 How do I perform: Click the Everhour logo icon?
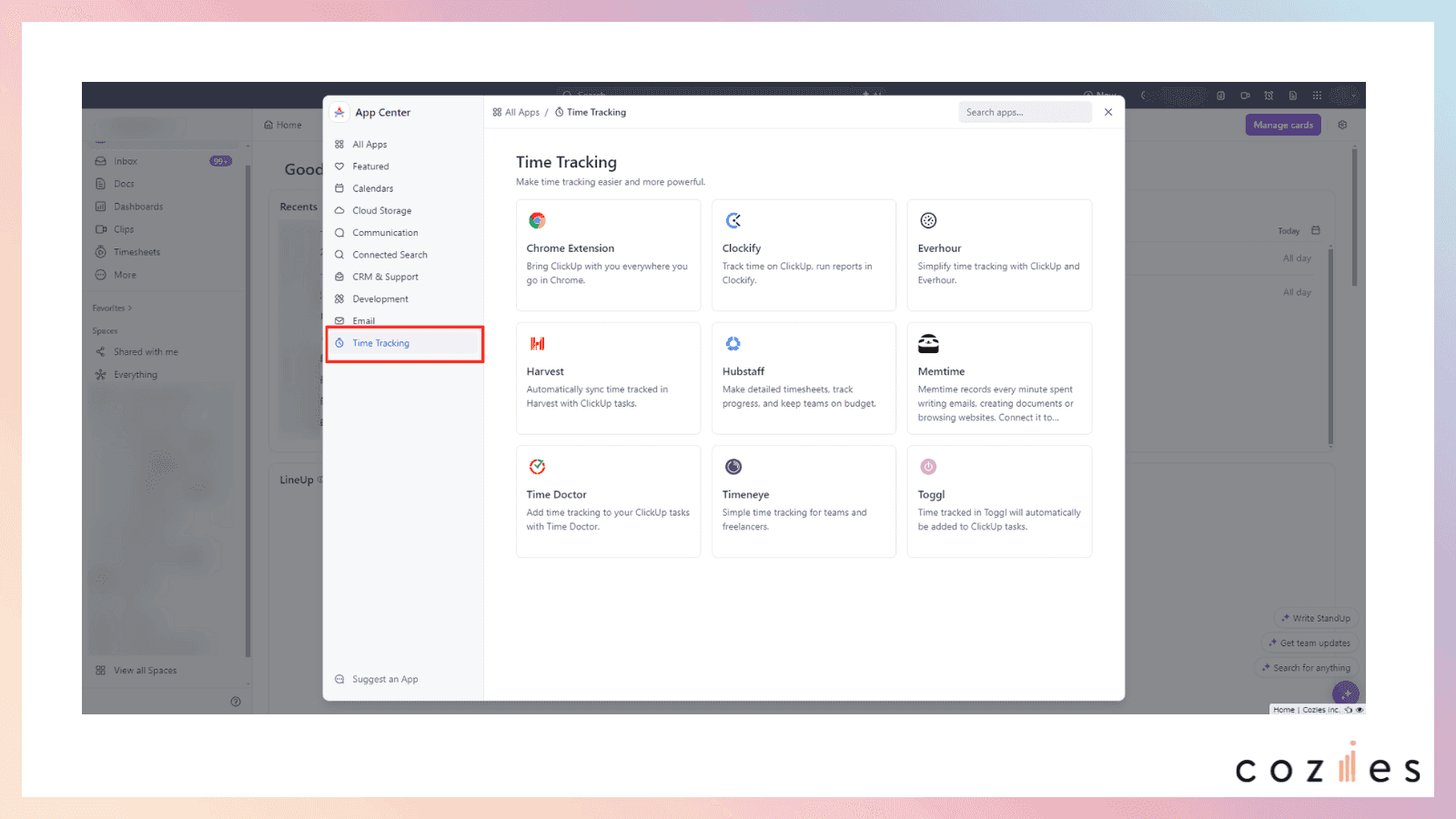(928, 220)
